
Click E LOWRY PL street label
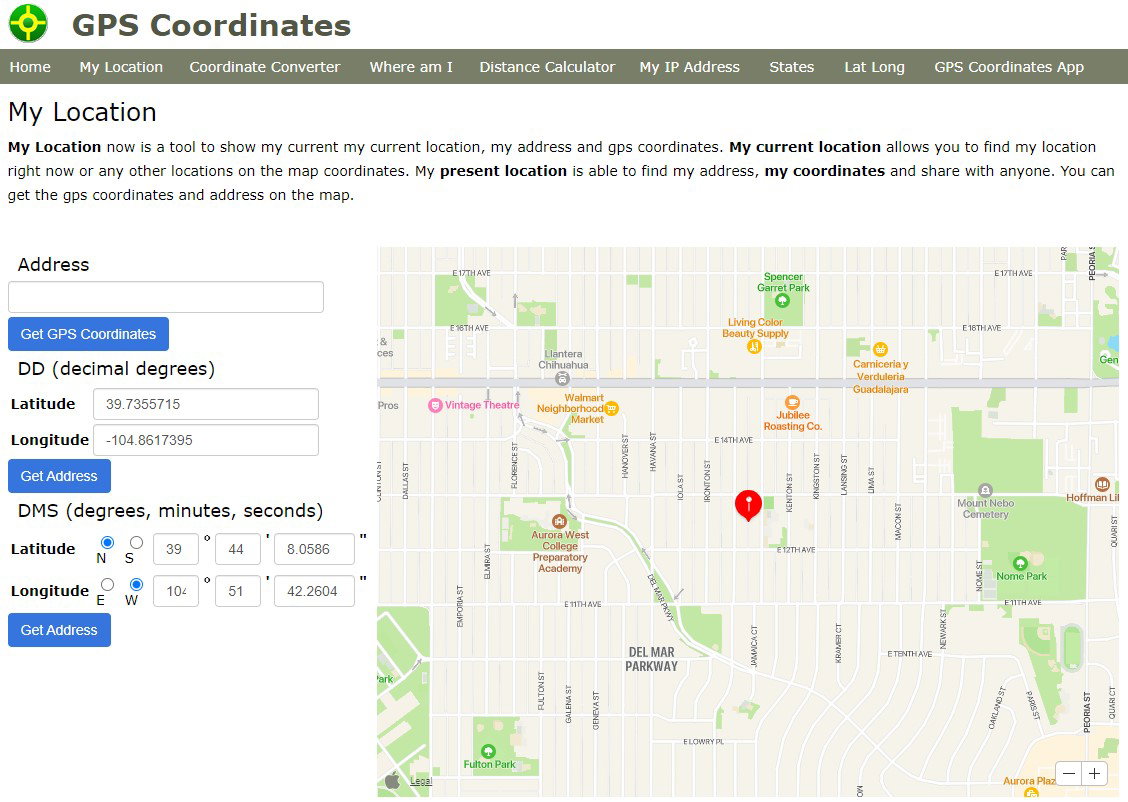click(x=703, y=742)
